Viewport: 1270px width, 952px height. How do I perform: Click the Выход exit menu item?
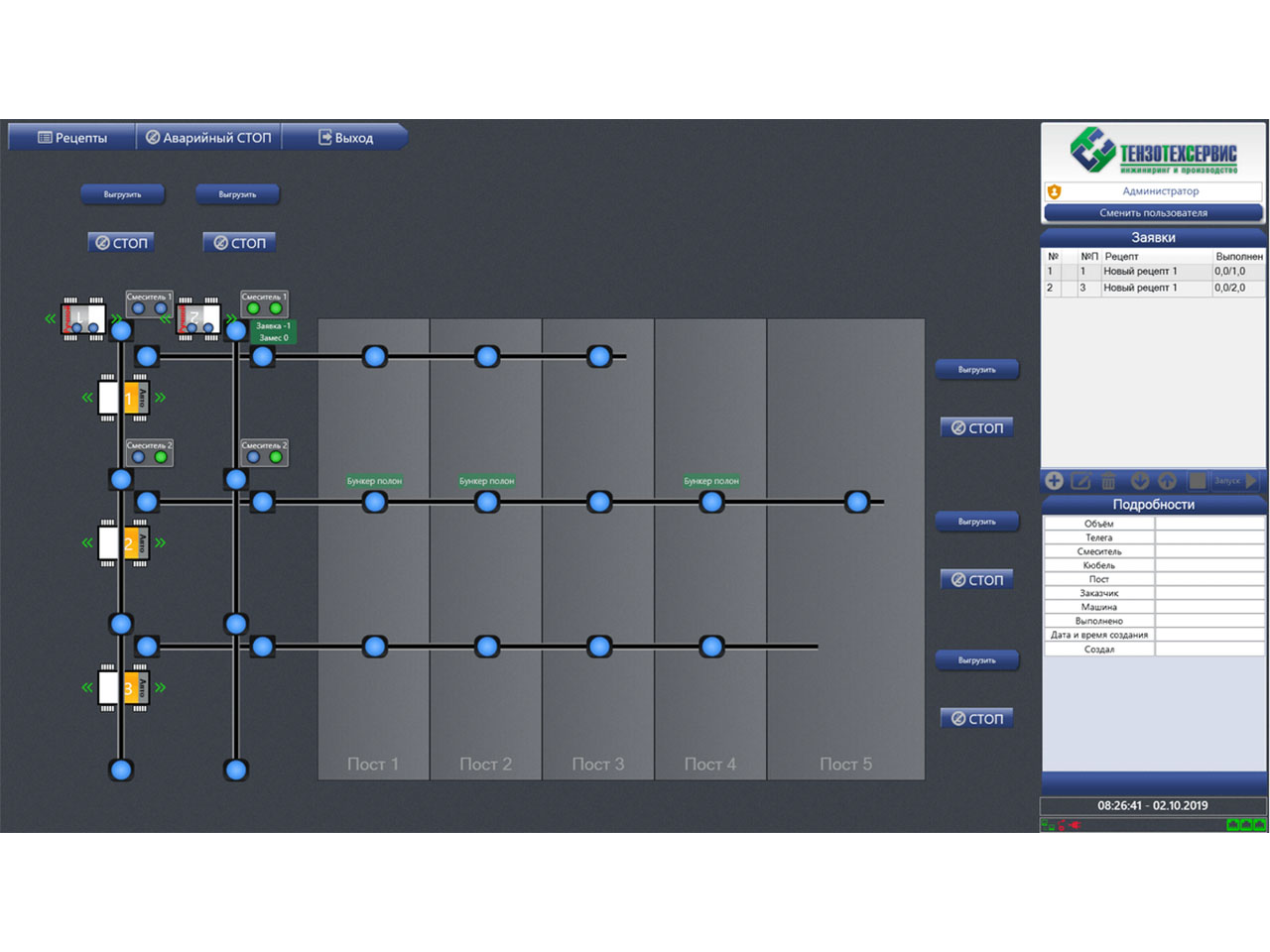coord(345,138)
